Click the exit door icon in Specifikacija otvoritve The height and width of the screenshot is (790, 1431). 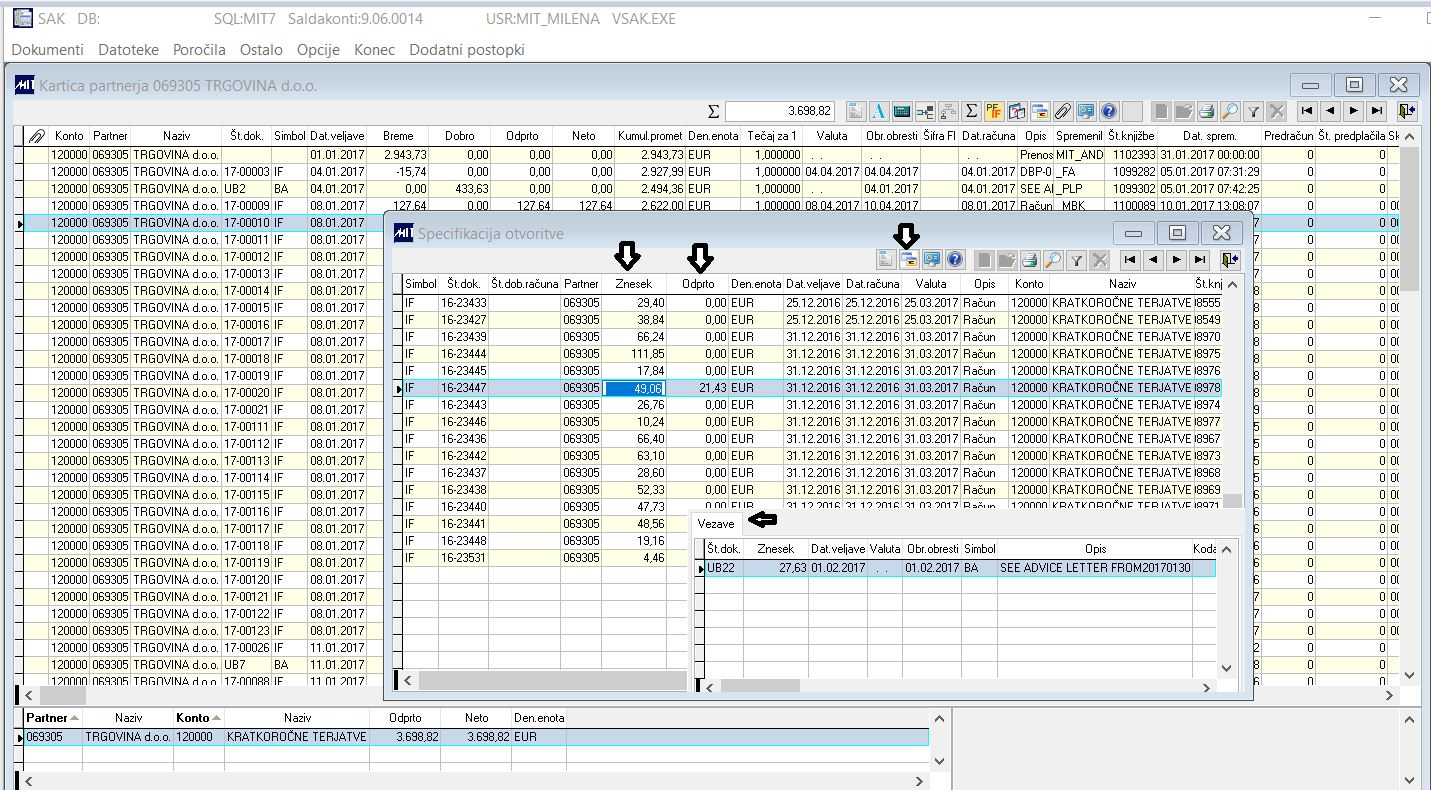pyautogui.click(x=1229, y=260)
